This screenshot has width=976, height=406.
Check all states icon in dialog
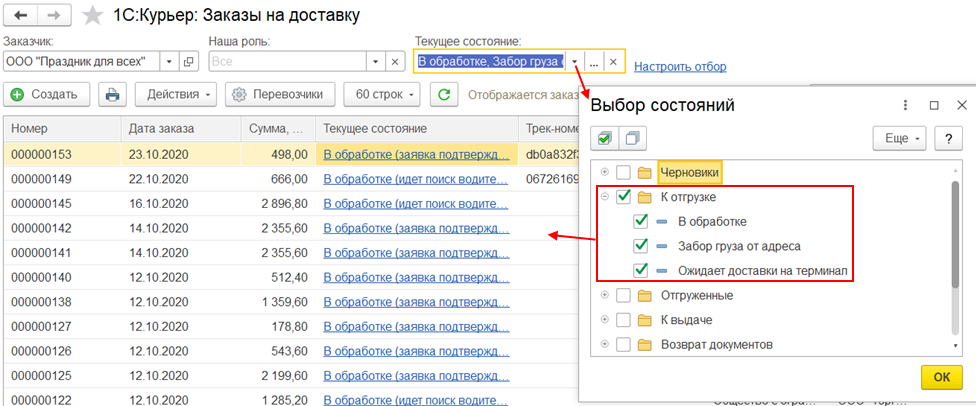tap(604, 138)
